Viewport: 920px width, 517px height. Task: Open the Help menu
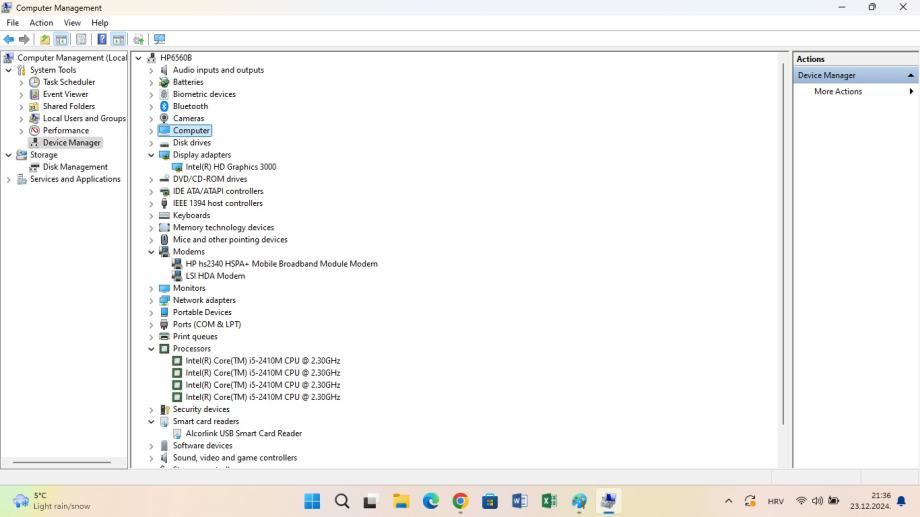100,23
